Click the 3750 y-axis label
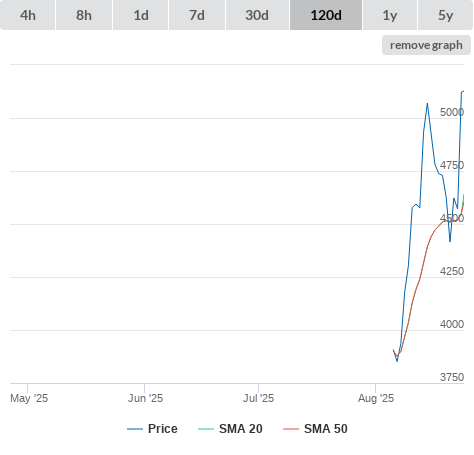Screen dimensions: 474x455 tap(452, 377)
